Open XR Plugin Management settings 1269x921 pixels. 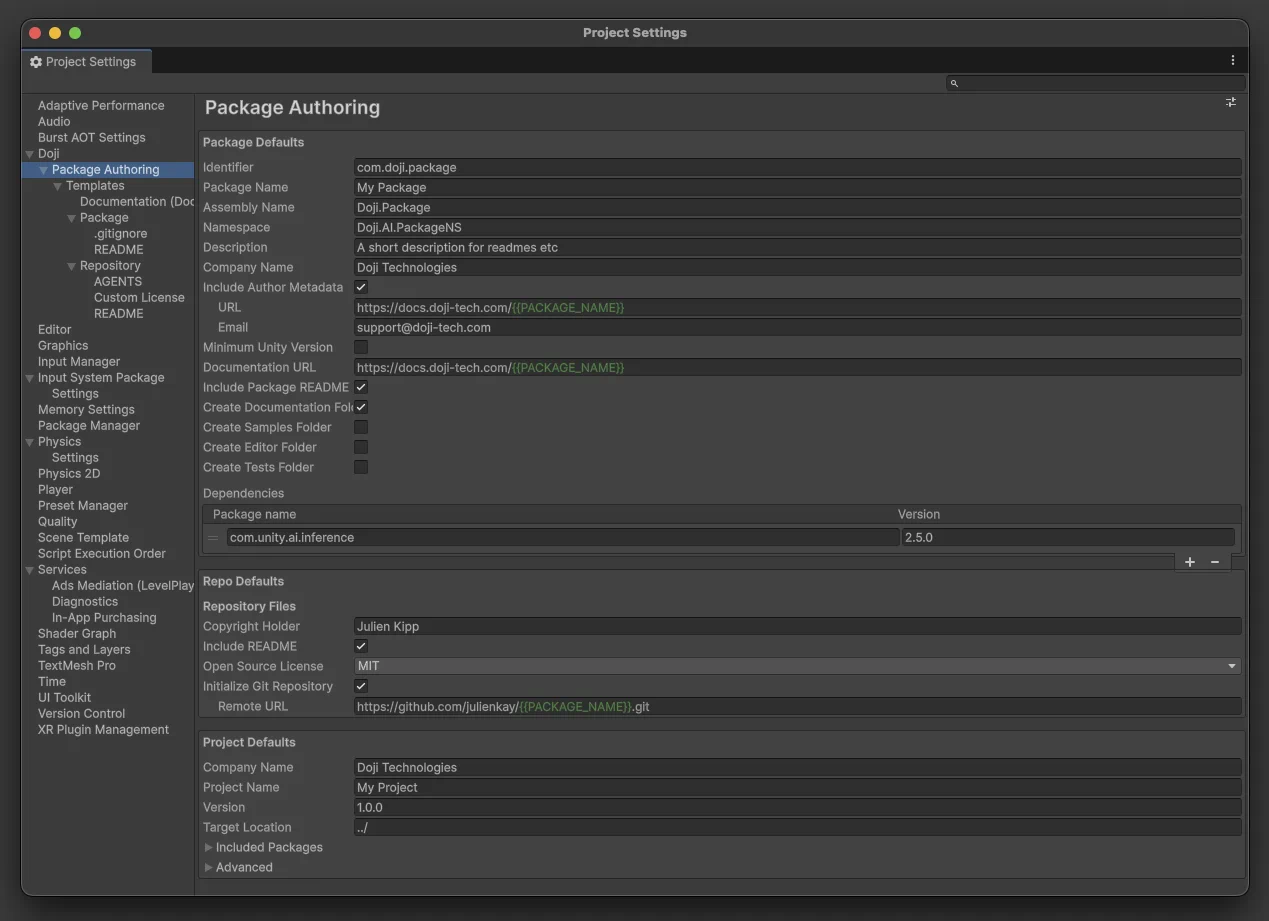(x=104, y=729)
